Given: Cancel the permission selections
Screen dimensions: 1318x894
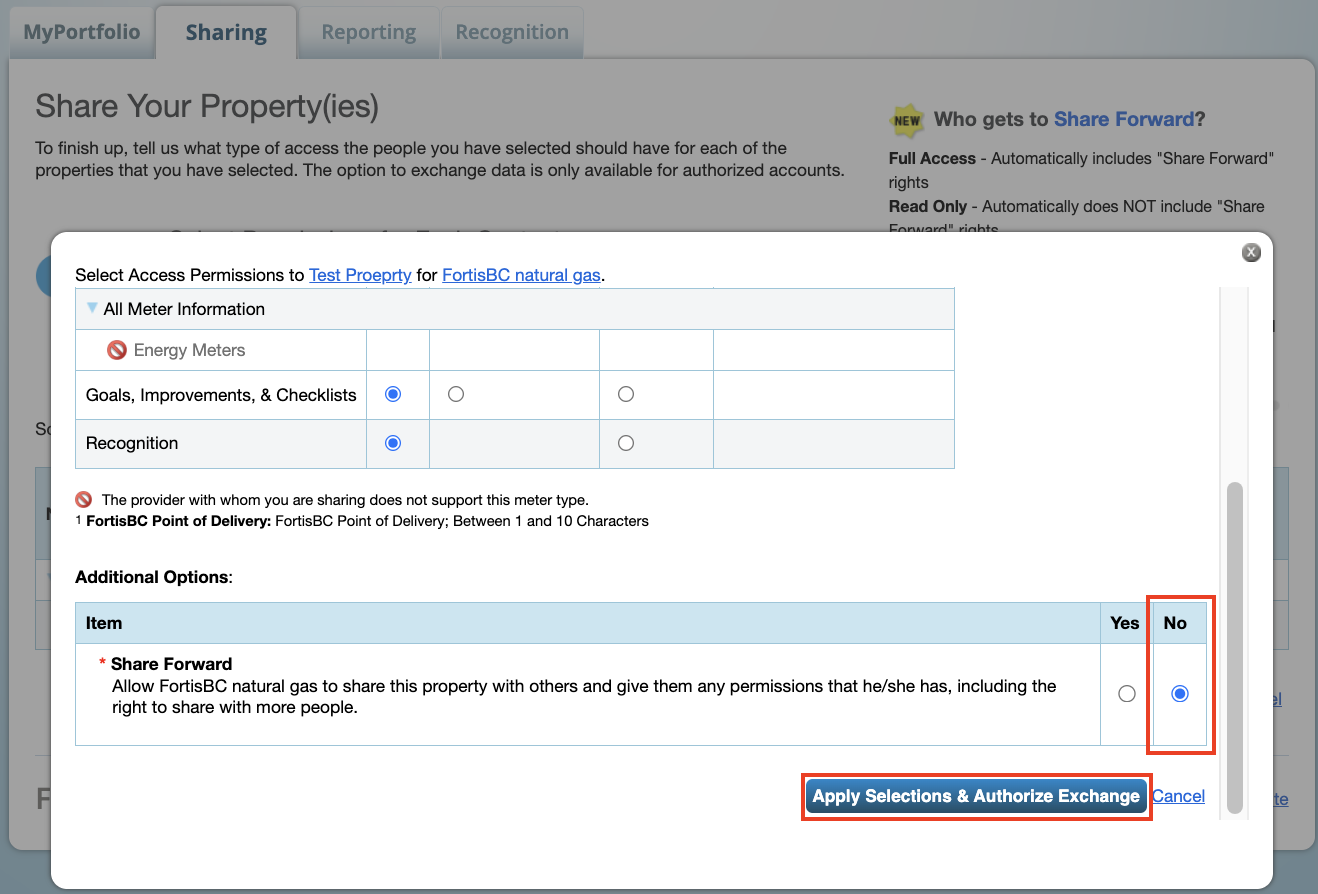Looking at the screenshot, I should pos(1178,797).
